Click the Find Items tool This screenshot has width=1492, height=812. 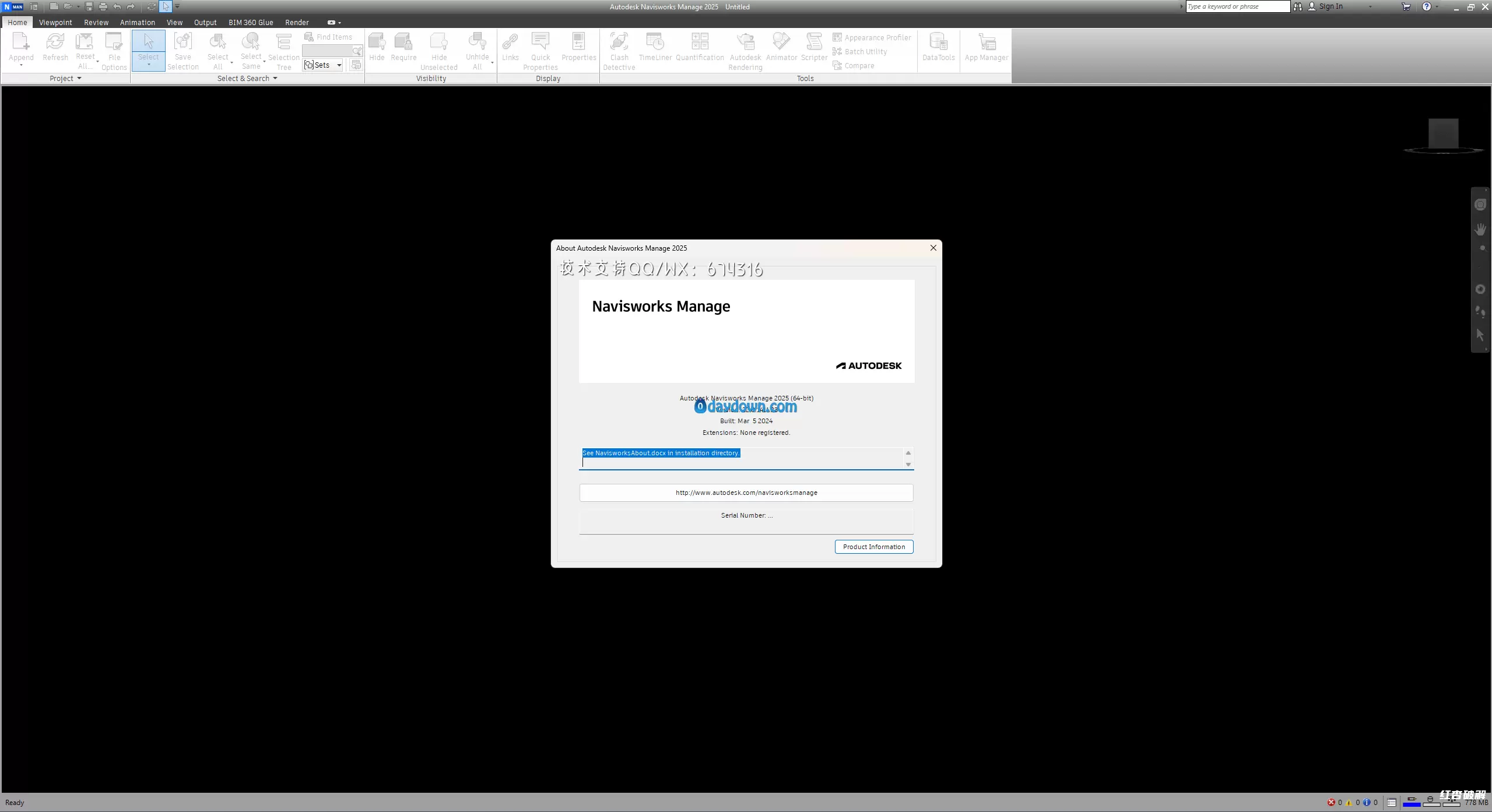coord(329,37)
